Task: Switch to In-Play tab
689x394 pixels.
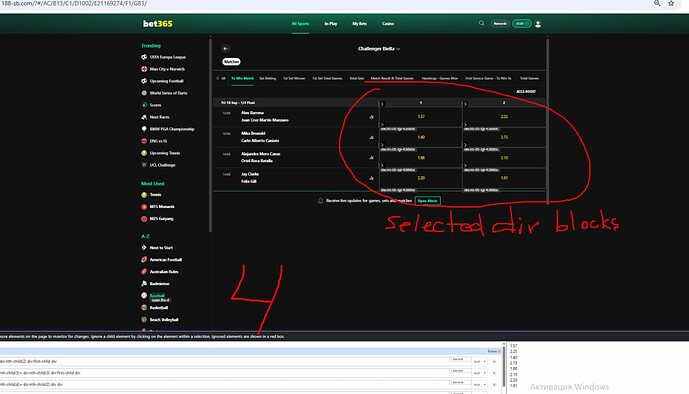Action: (331, 24)
